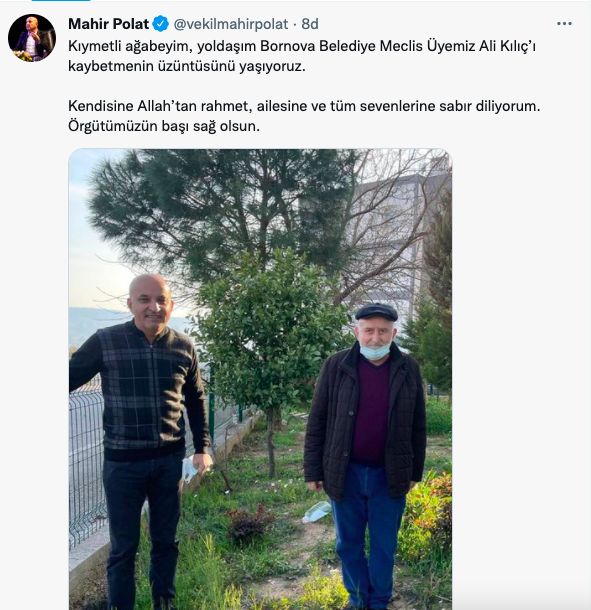Open the Mahir Polat display name link

pyautogui.click(x=109, y=24)
